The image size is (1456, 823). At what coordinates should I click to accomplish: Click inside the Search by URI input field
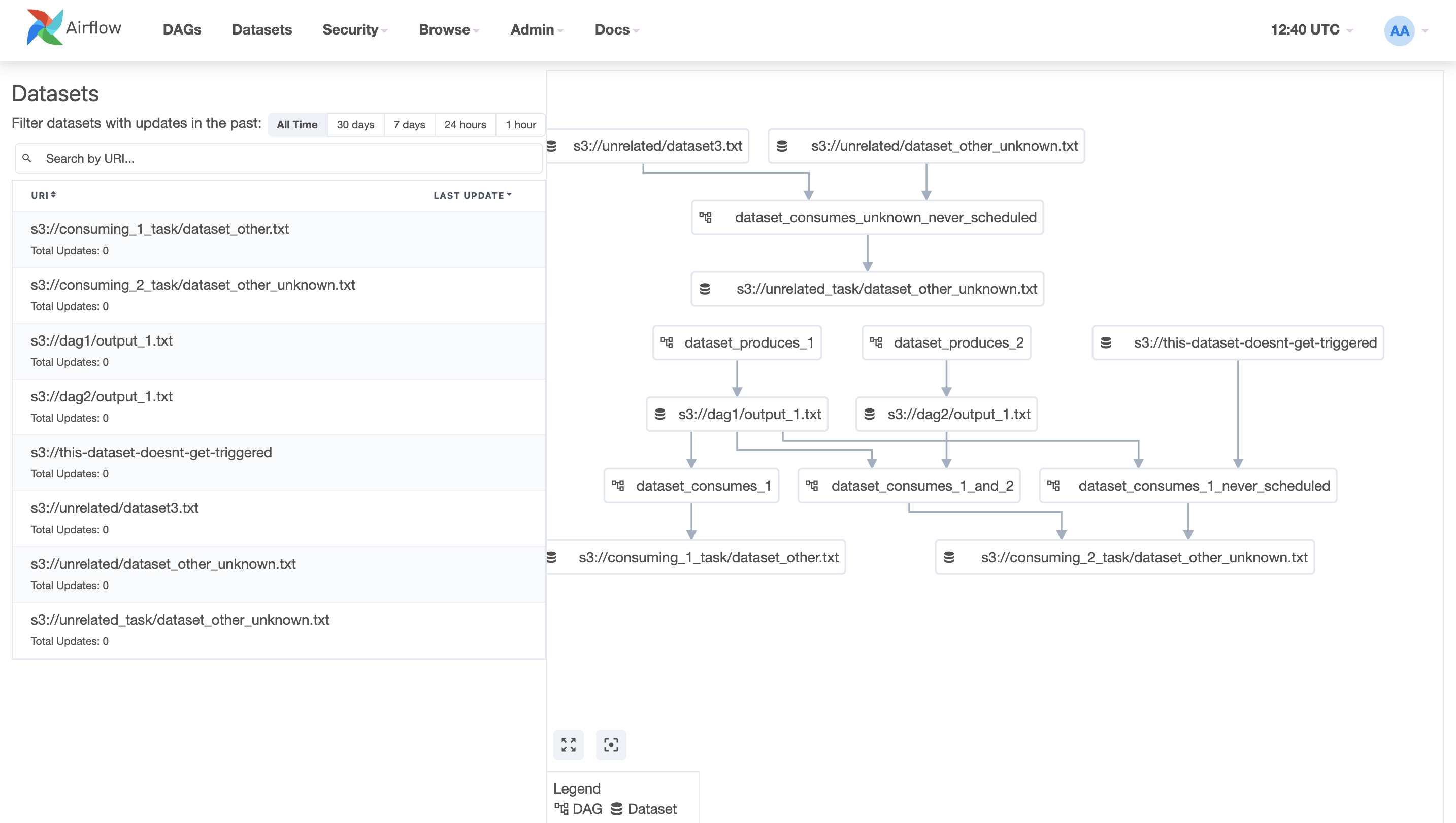[226, 158]
